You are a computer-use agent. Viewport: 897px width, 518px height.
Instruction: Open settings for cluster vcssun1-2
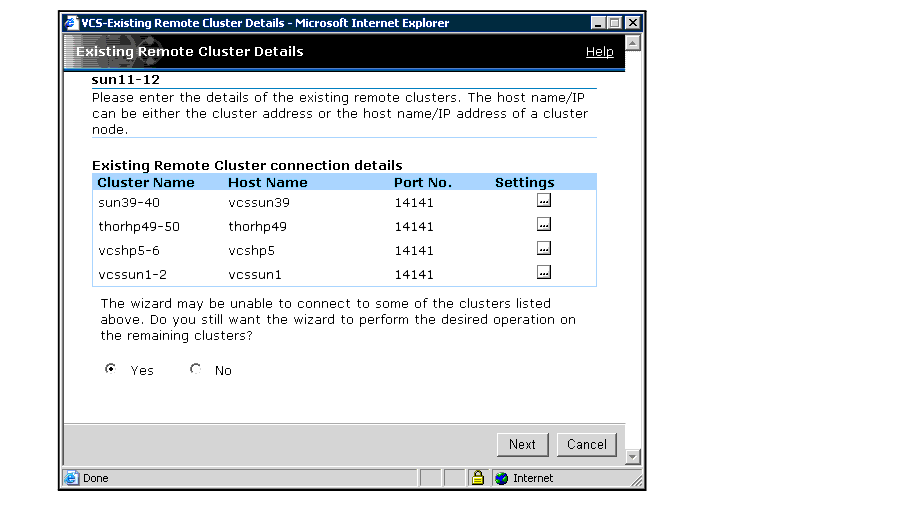click(543, 273)
